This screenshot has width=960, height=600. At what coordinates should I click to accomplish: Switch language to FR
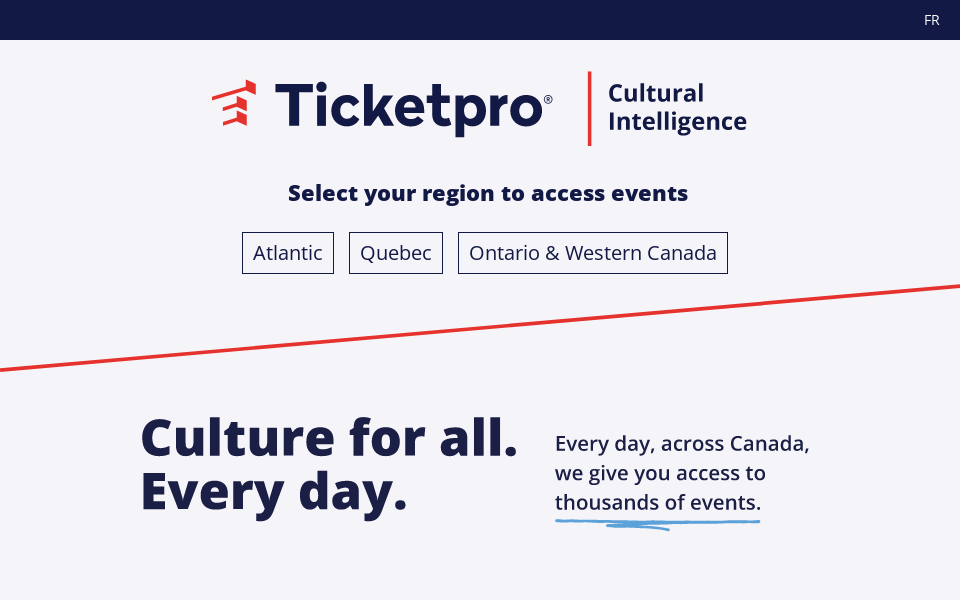(931, 19)
